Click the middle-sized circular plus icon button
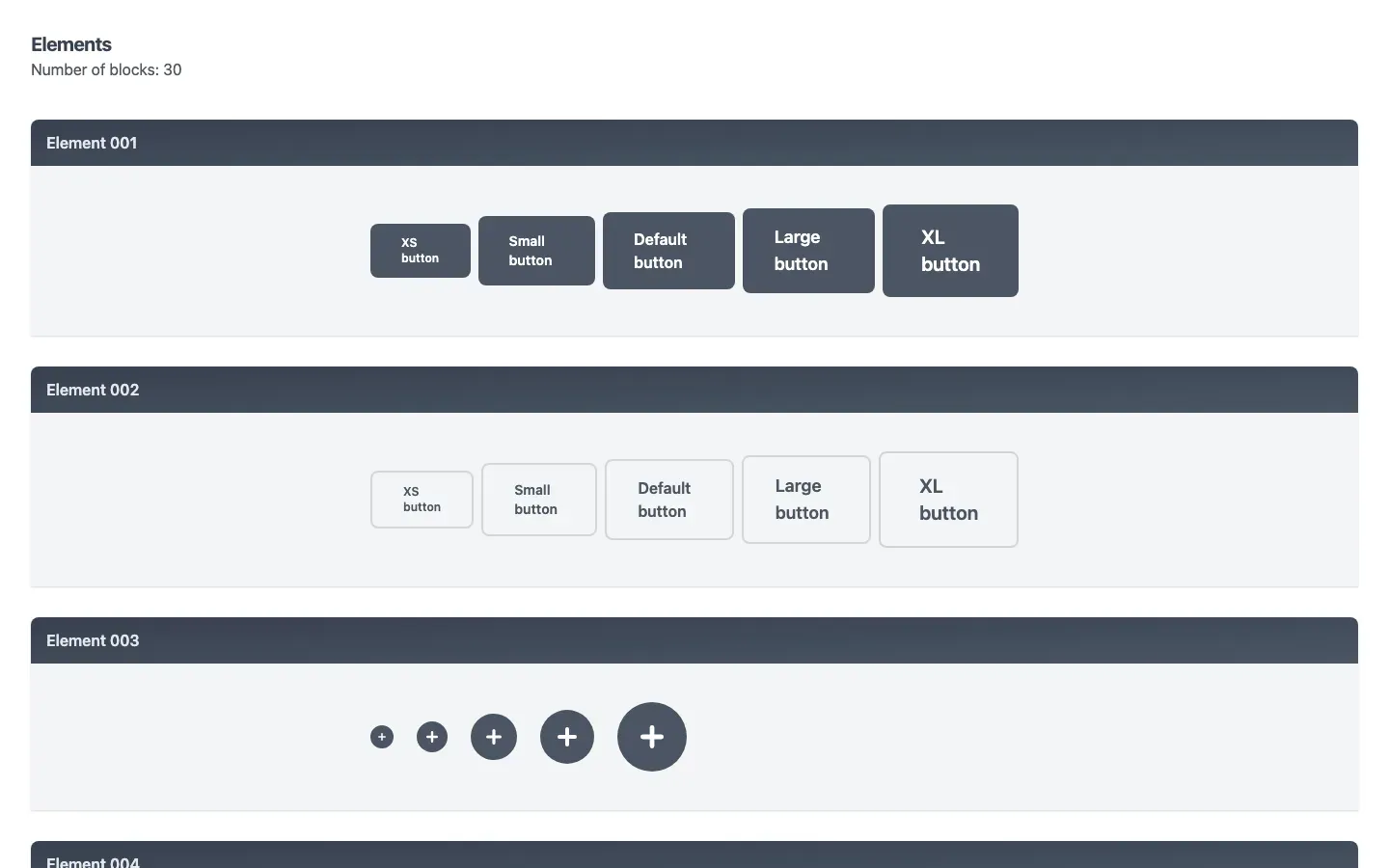 point(494,737)
